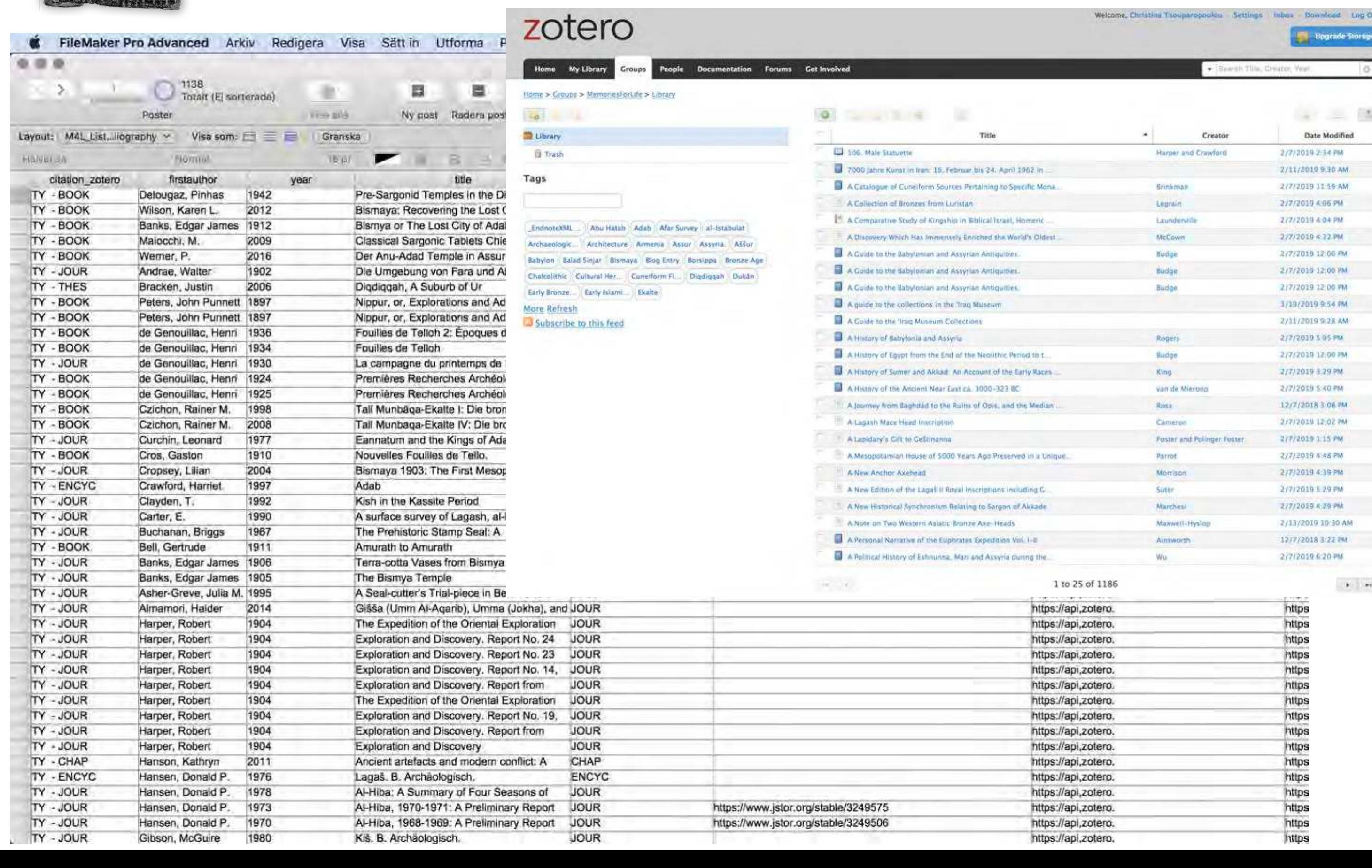Screen dimensions: 1372x868
Task: Click the More link under the tags
Action: [533, 308]
